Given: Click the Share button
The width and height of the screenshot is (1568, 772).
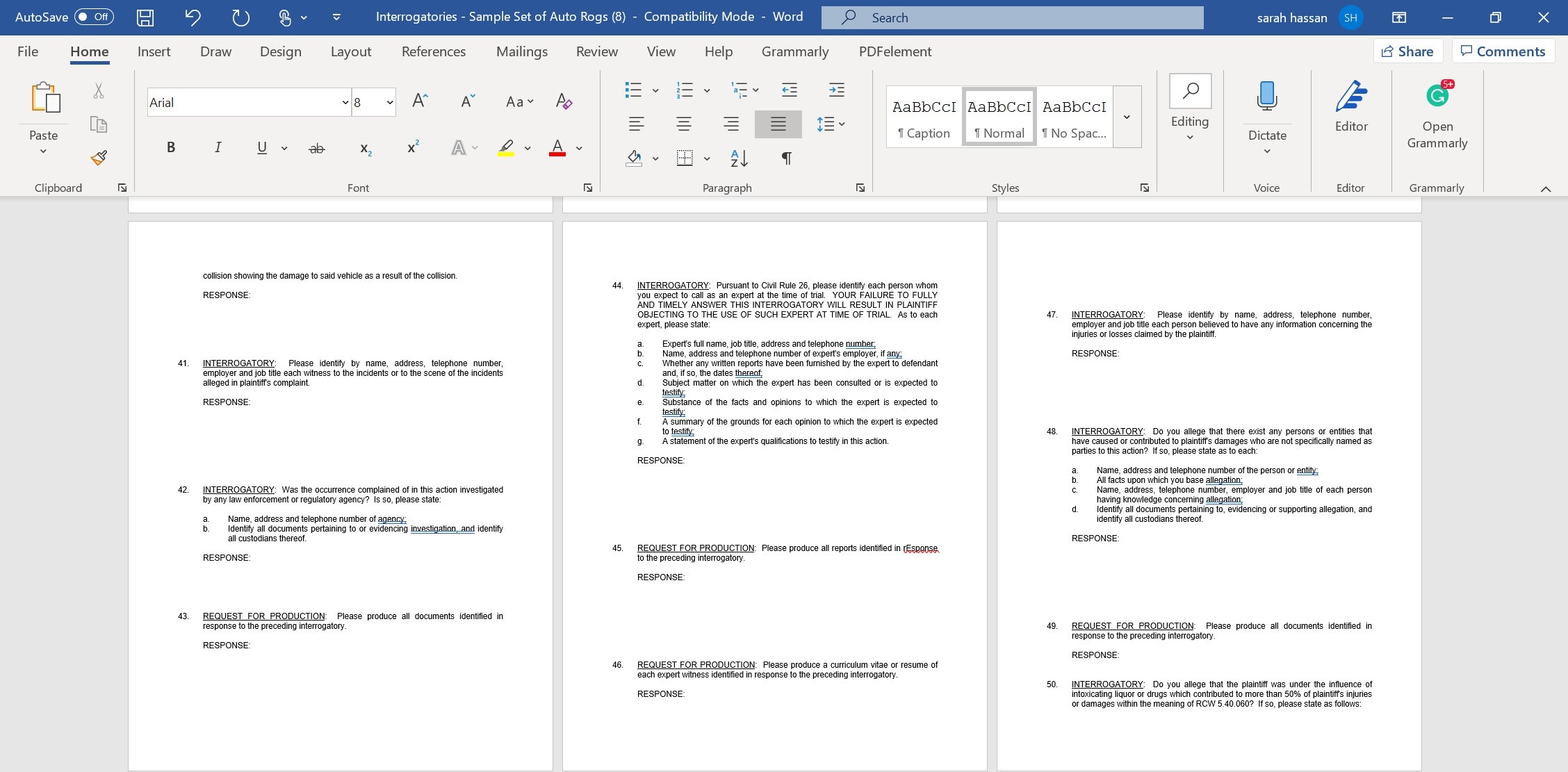Looking at the screenshot, I should tap(1407, 51).
